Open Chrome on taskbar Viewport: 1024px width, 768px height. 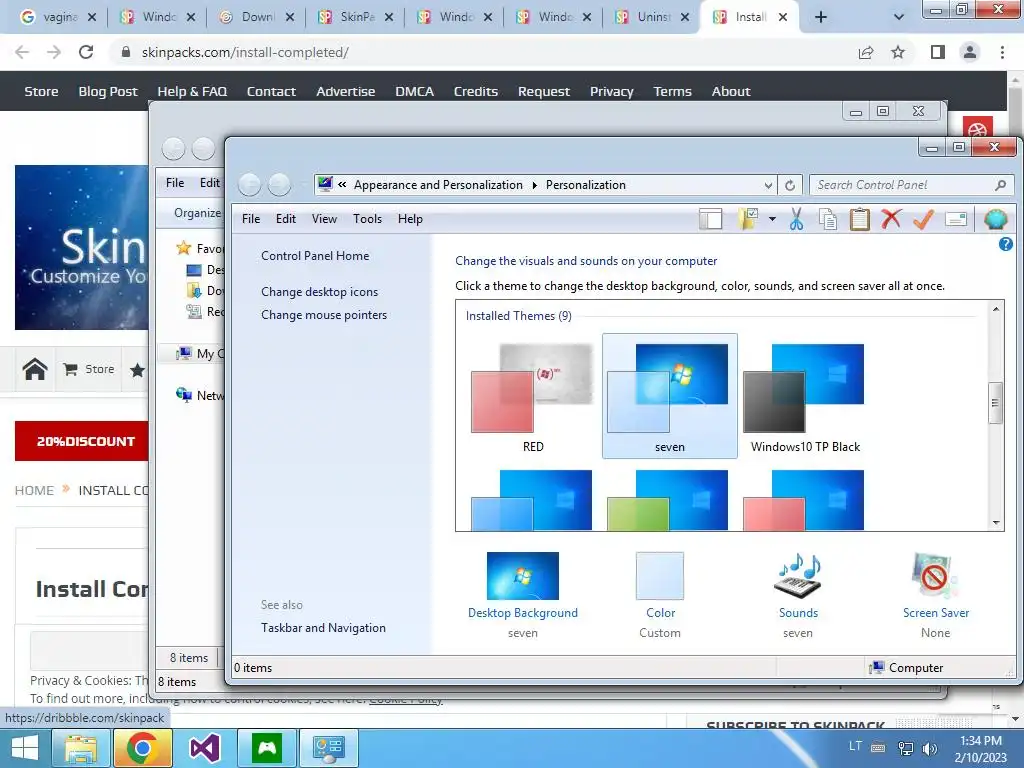pos(142,748)
